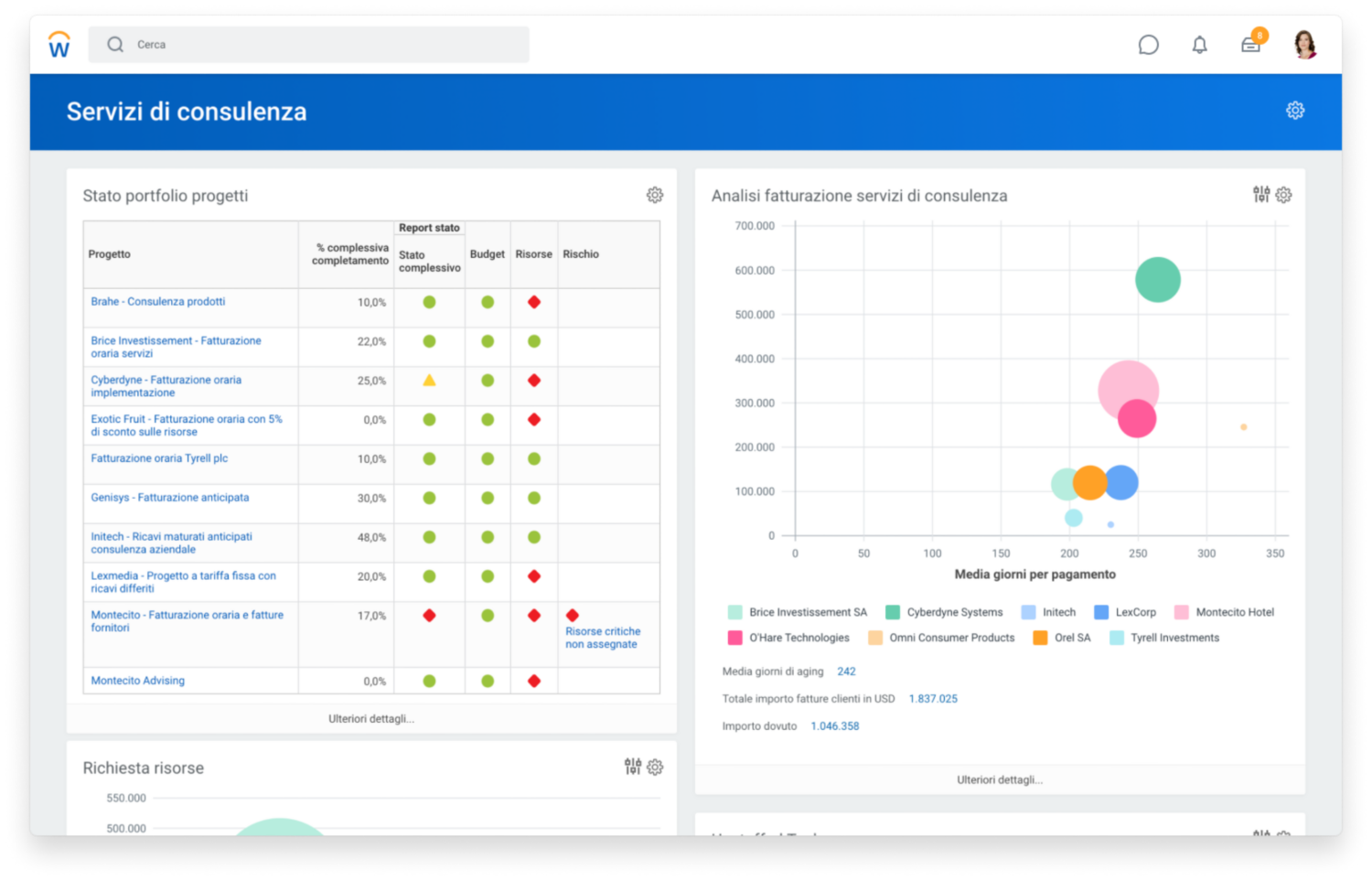Screen dimensions: 1372x881
Task: Toggle Orel SA legend swatch
Action: [1040, 638]
